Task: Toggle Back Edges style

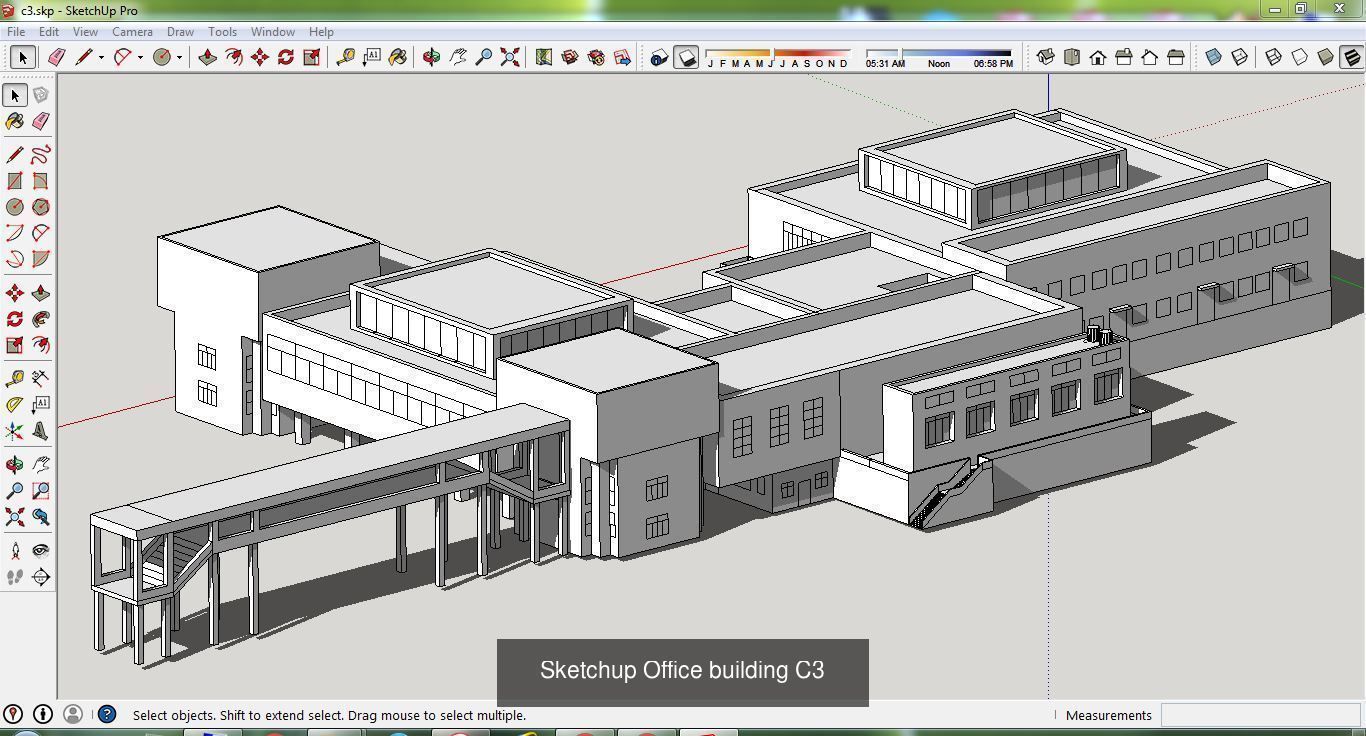Action: (1240, 57)
